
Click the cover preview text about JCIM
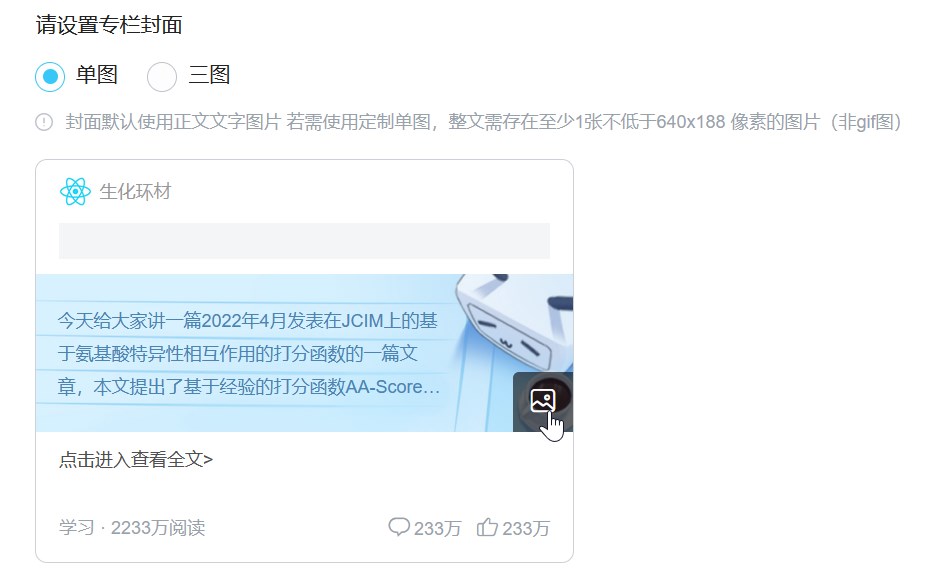click(249, 354)
